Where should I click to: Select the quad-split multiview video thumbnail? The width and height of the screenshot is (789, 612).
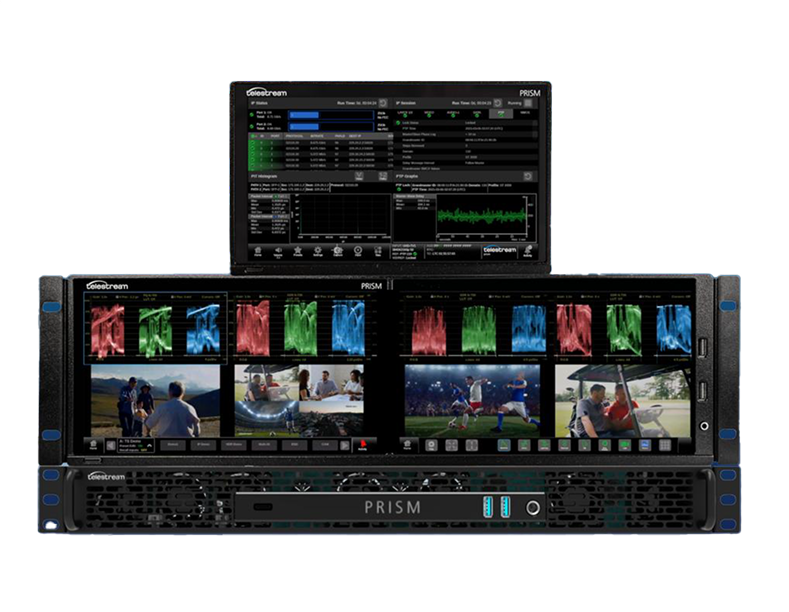(299, 401)
